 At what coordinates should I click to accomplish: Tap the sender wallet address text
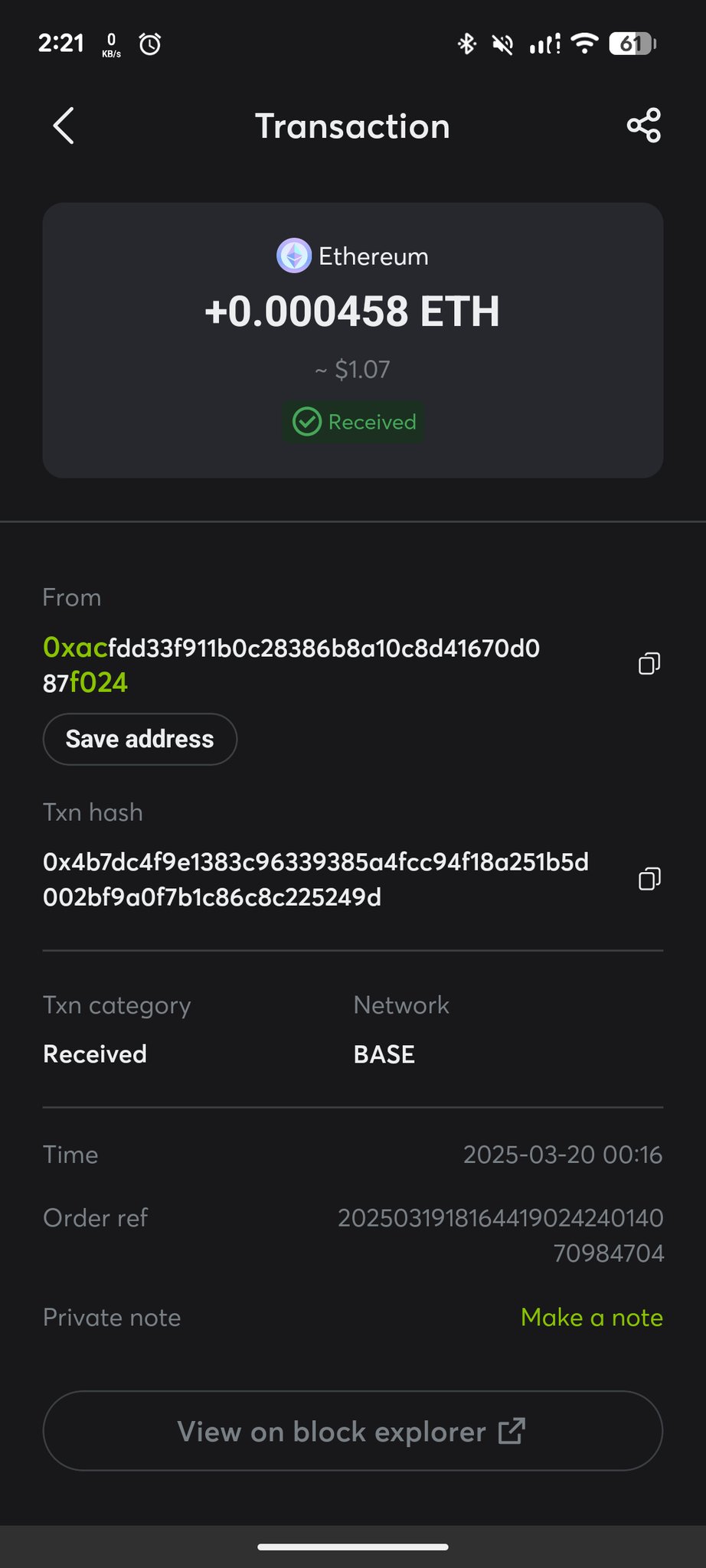pos(291,665)
